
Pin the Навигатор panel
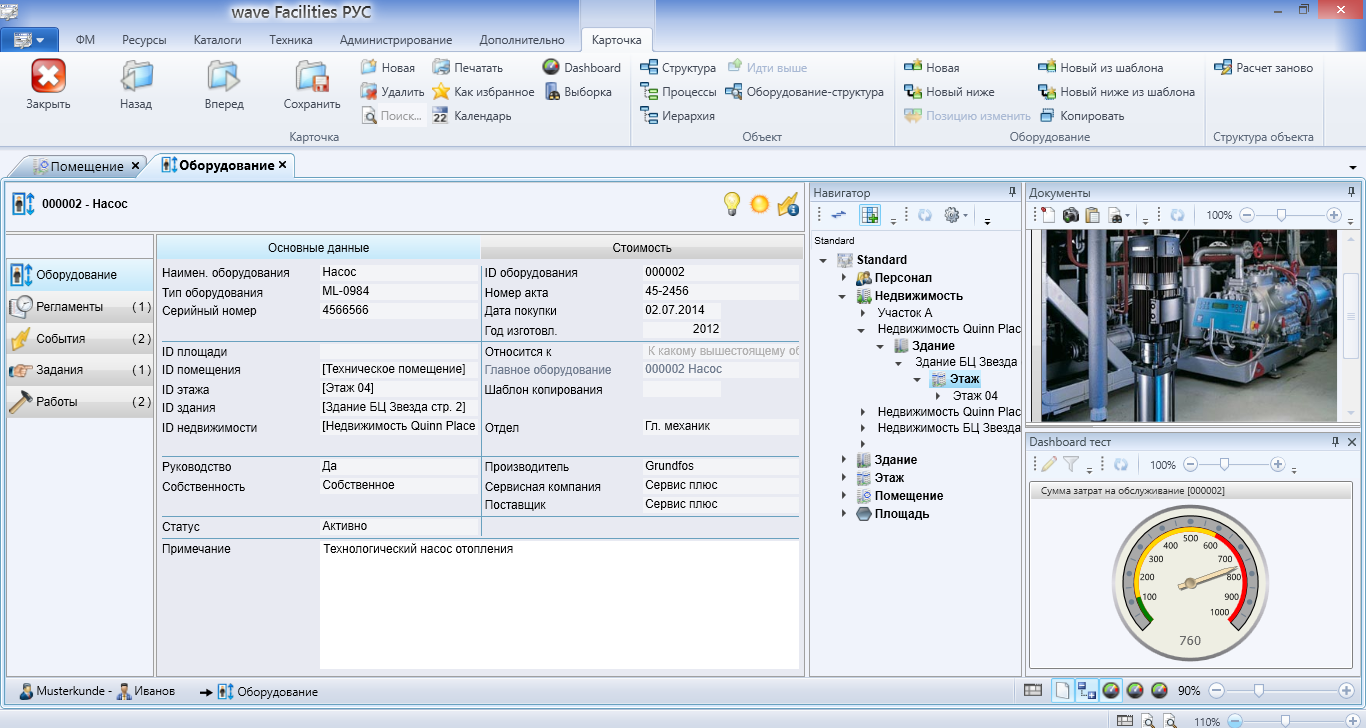1012,192
